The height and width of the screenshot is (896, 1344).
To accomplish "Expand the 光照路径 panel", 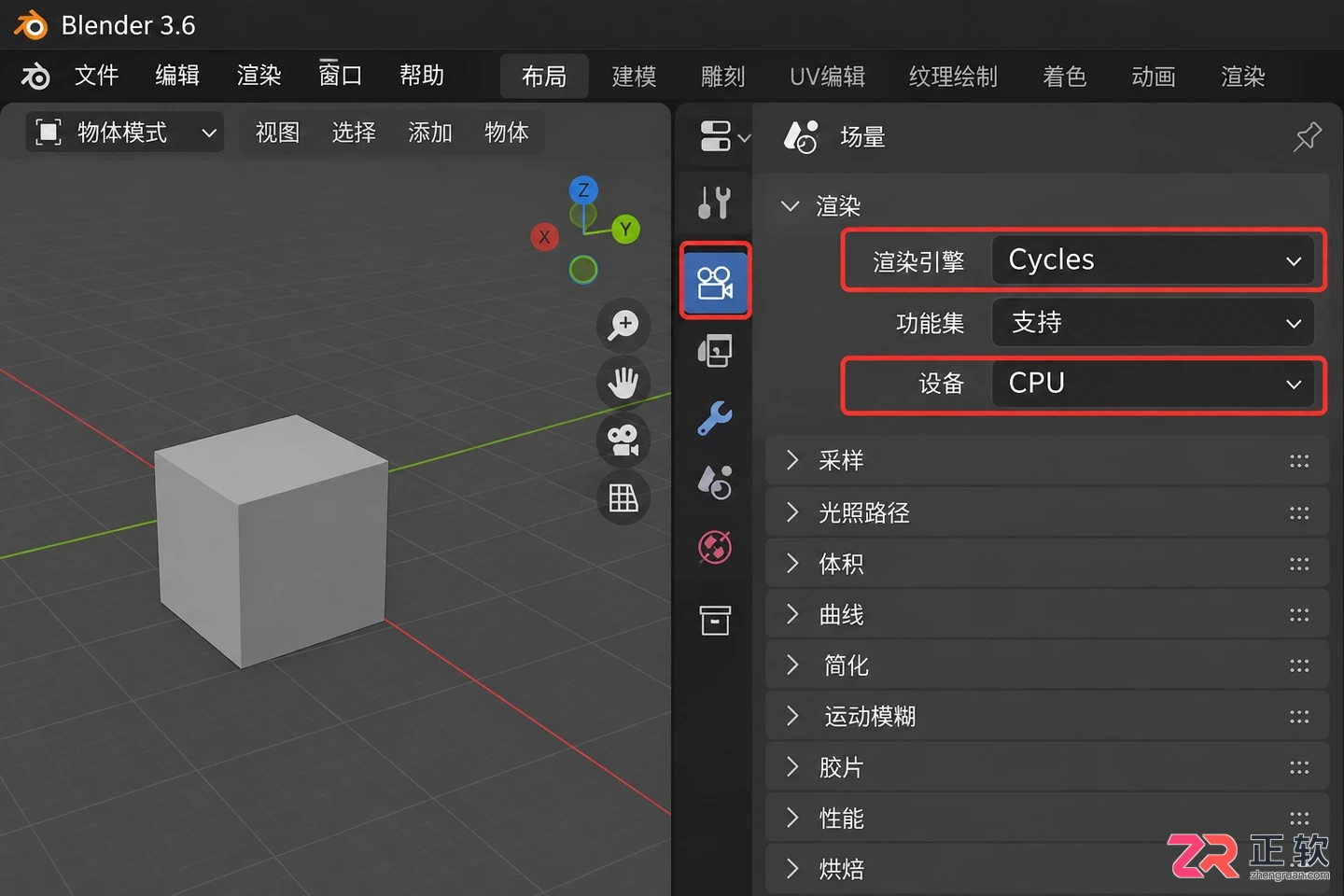I will [1046, 512].
